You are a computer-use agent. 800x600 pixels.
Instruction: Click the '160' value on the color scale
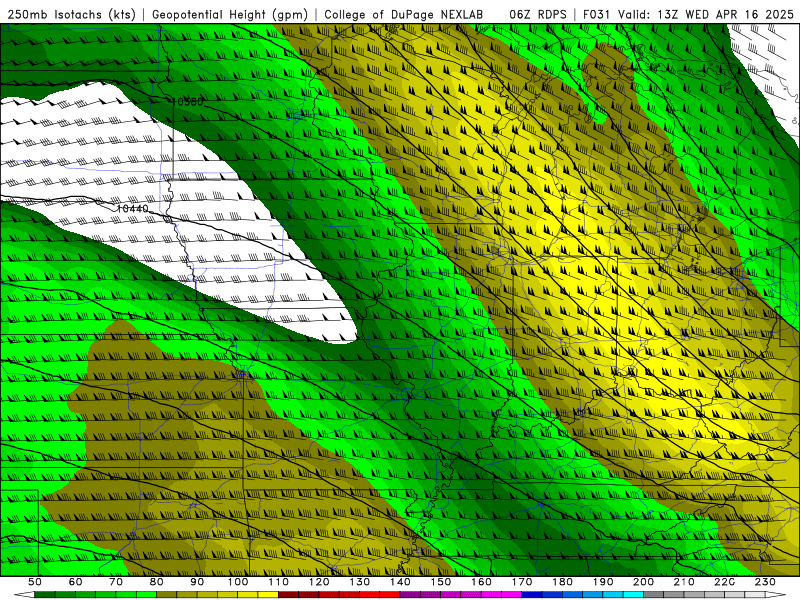pyautogui.click(x=481, y=582)
